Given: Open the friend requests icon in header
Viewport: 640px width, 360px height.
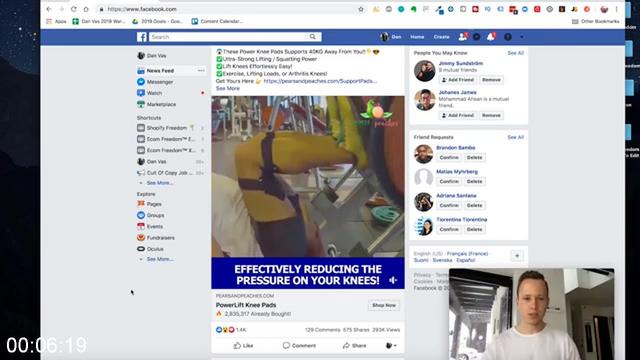Looking at the screenshot, I should (463, 37).
